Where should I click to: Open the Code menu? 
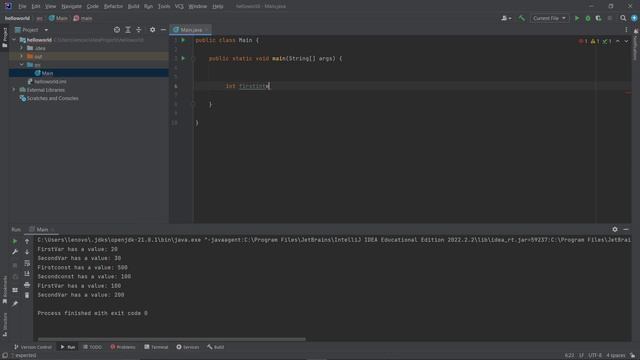click(x=93, y=7)
